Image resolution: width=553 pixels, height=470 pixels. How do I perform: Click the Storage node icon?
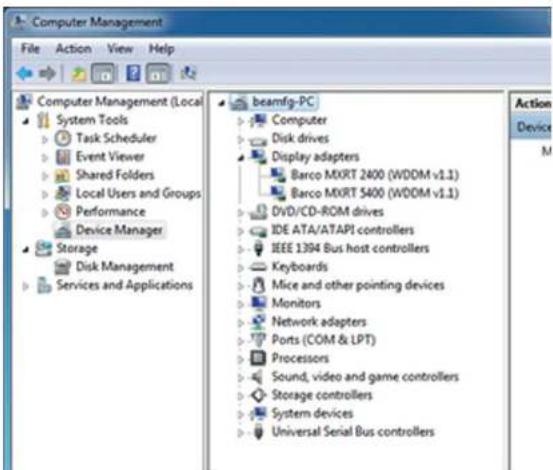click(x=44, y=248)
